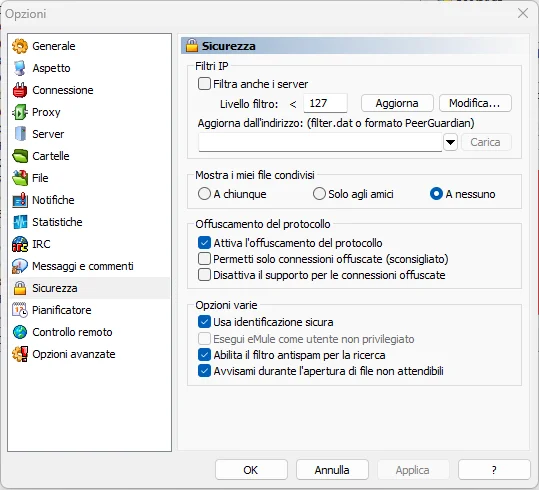Click the Controllo remoto globe icon
The width and height of the screenshot is (539, 490).
pos(20,332)
